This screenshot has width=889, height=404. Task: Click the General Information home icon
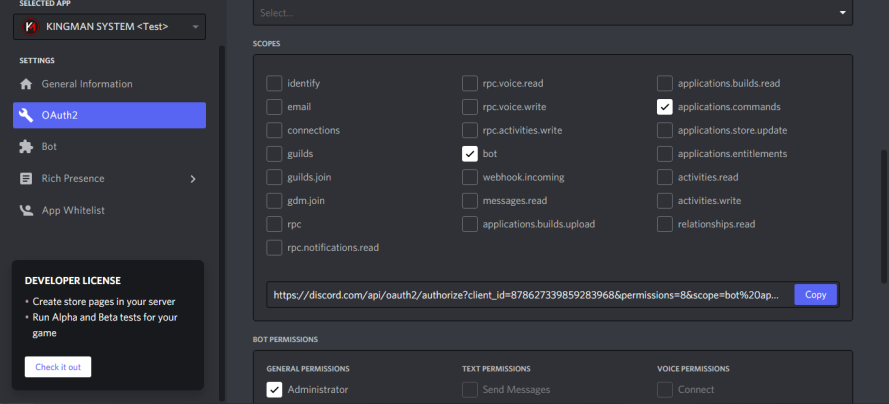26,84
